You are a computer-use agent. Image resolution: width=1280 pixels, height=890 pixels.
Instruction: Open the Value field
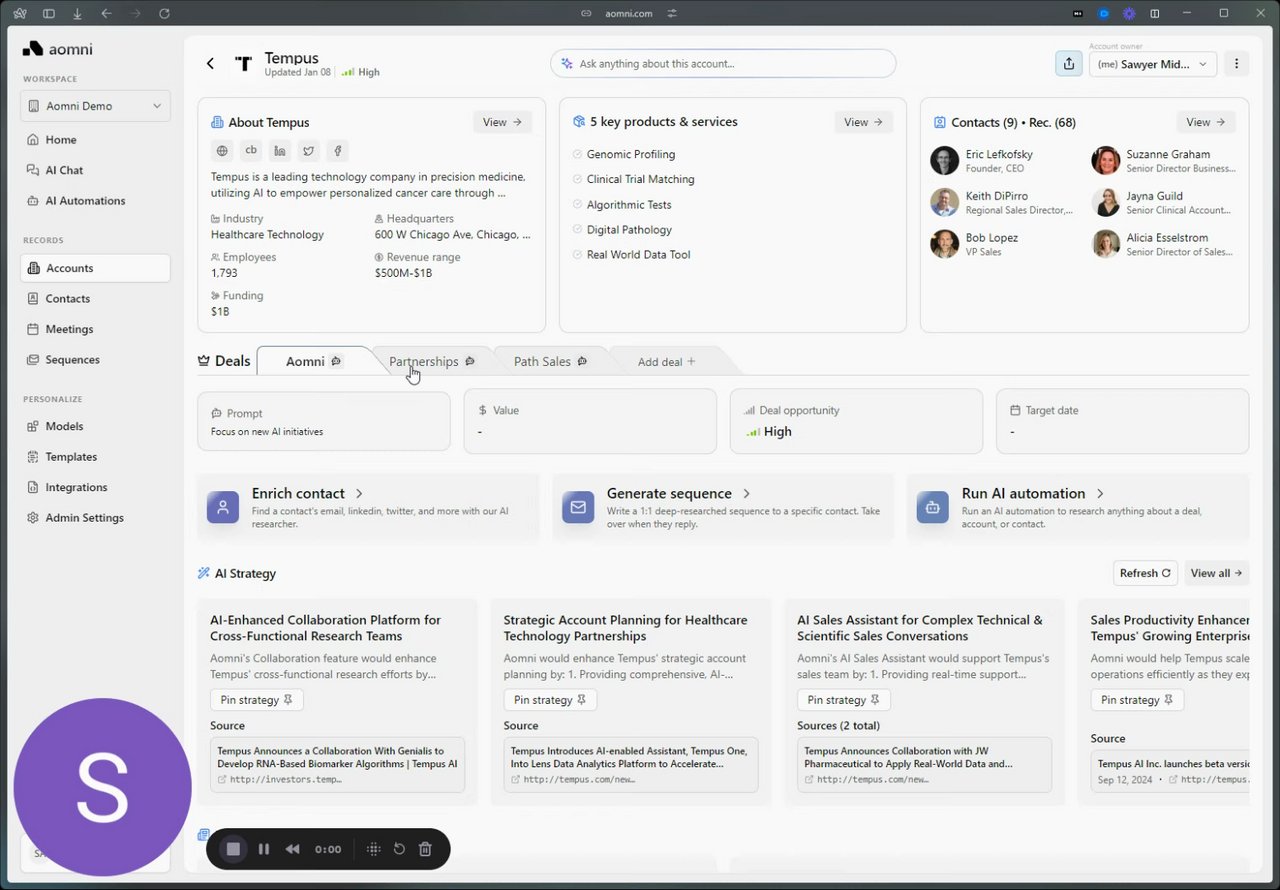tap(590, 421)
